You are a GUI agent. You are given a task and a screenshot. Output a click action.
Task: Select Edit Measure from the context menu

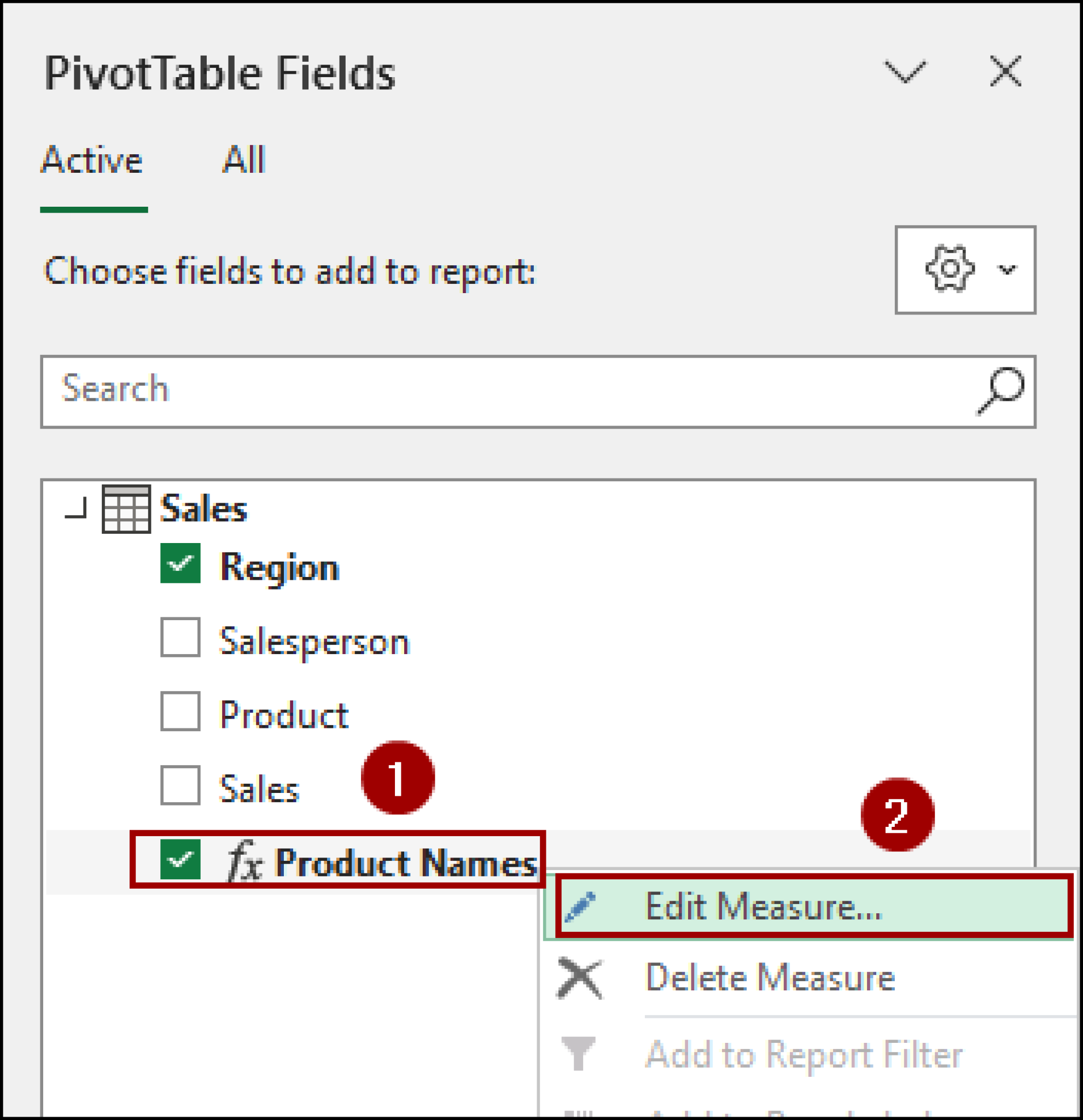click(764, 906)
